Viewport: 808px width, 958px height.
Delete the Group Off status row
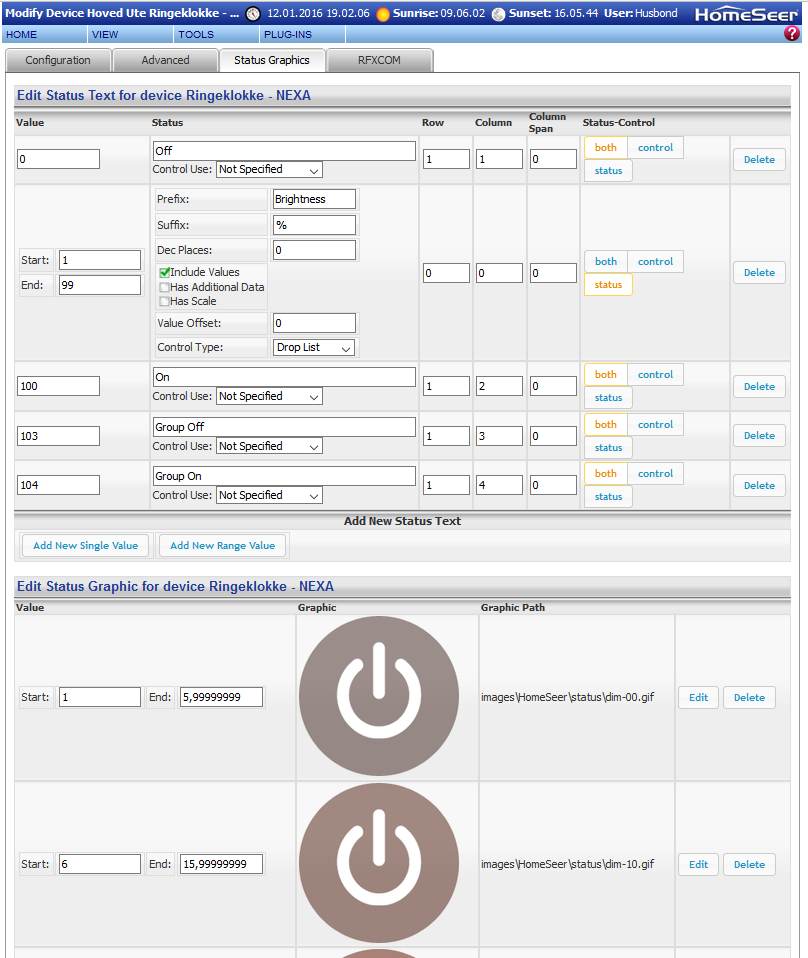point(759,436)
